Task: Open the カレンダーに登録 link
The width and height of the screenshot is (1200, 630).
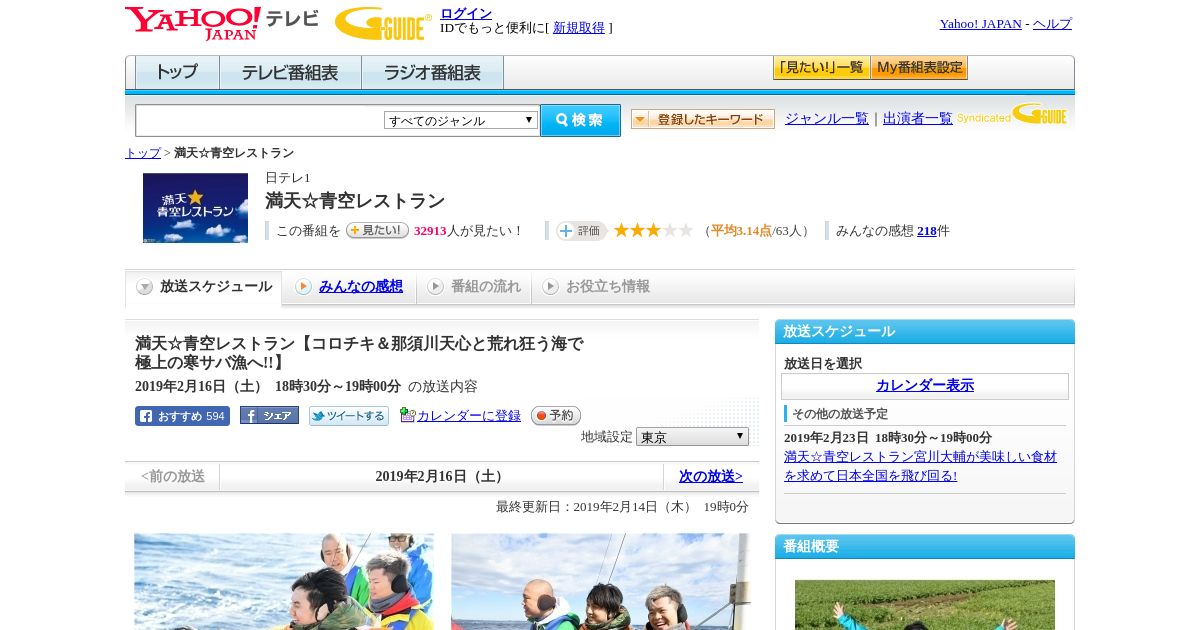Action: [469, 416]
